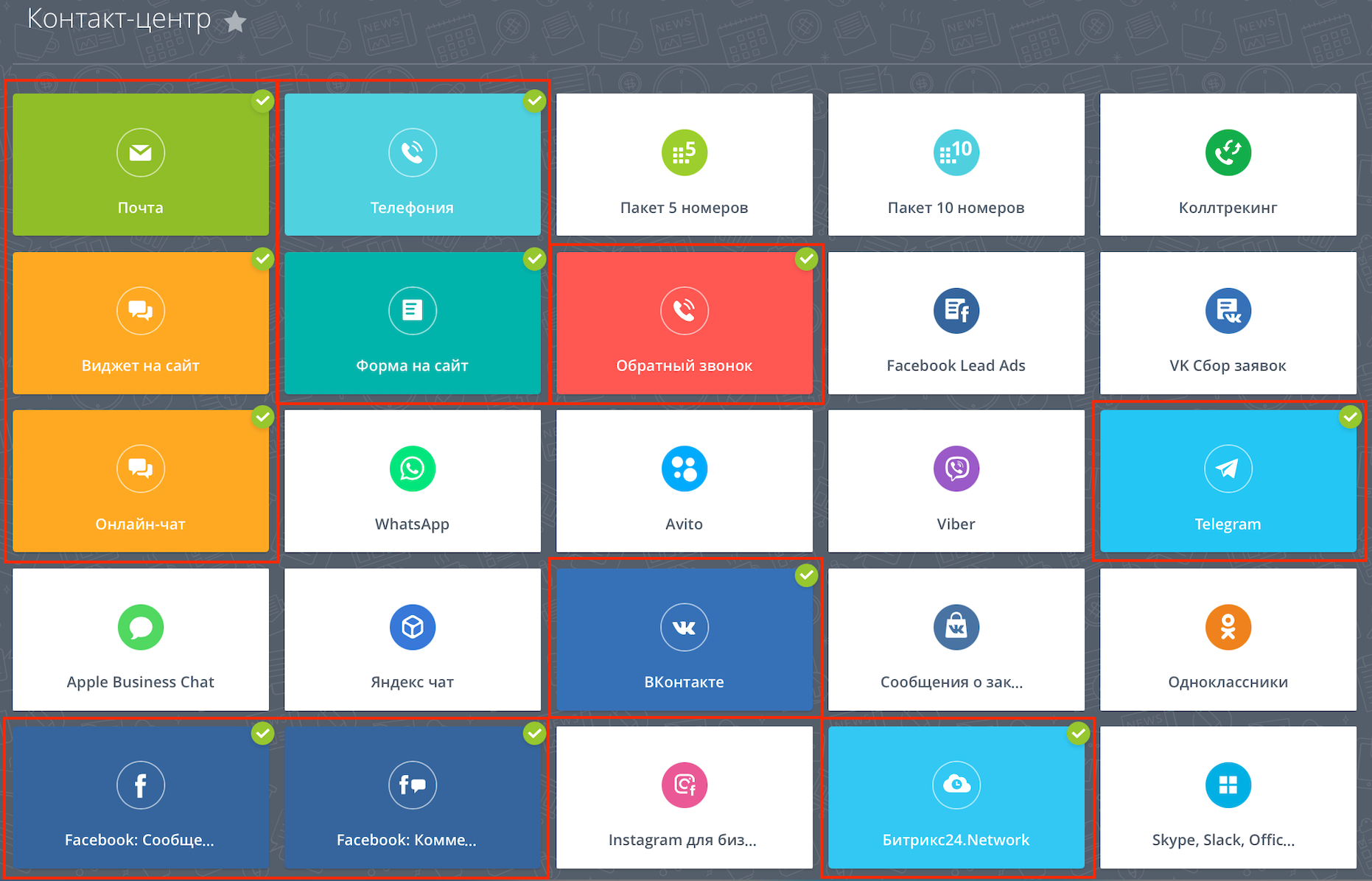Click the Сообщения о зак... label
1372x881 pixels.
point(951,682)
